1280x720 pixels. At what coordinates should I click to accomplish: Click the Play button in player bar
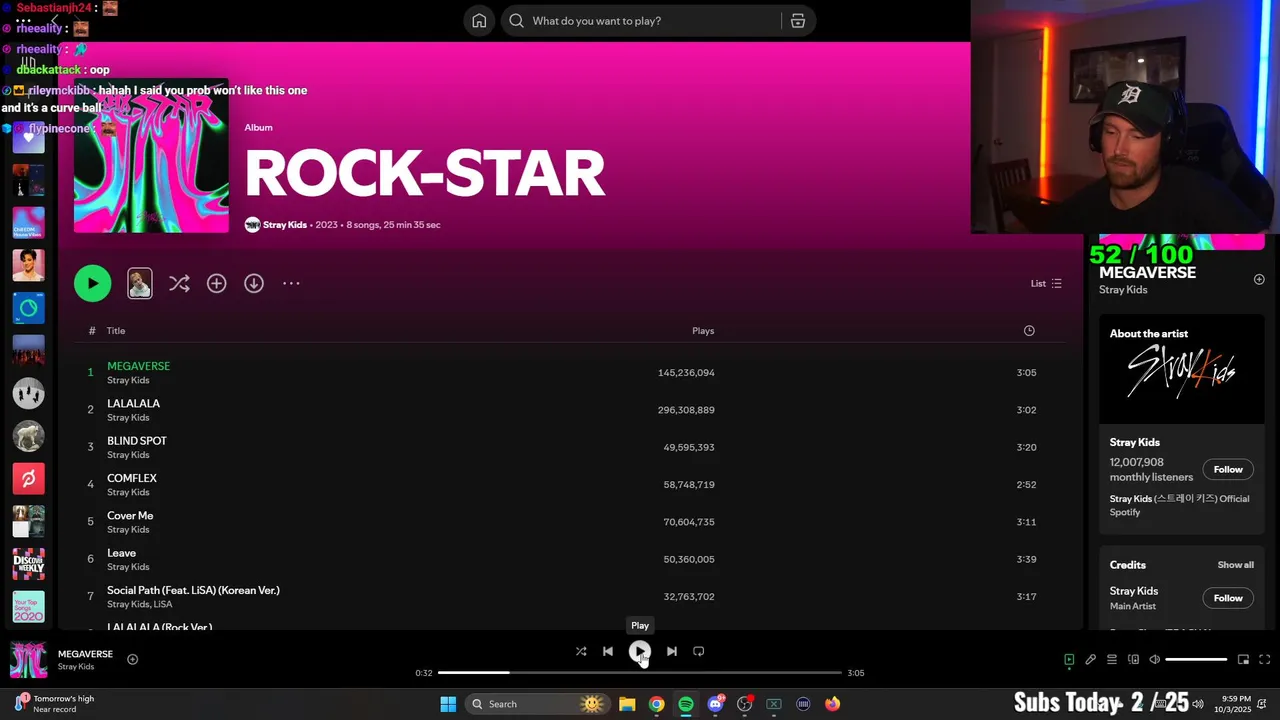640,652
